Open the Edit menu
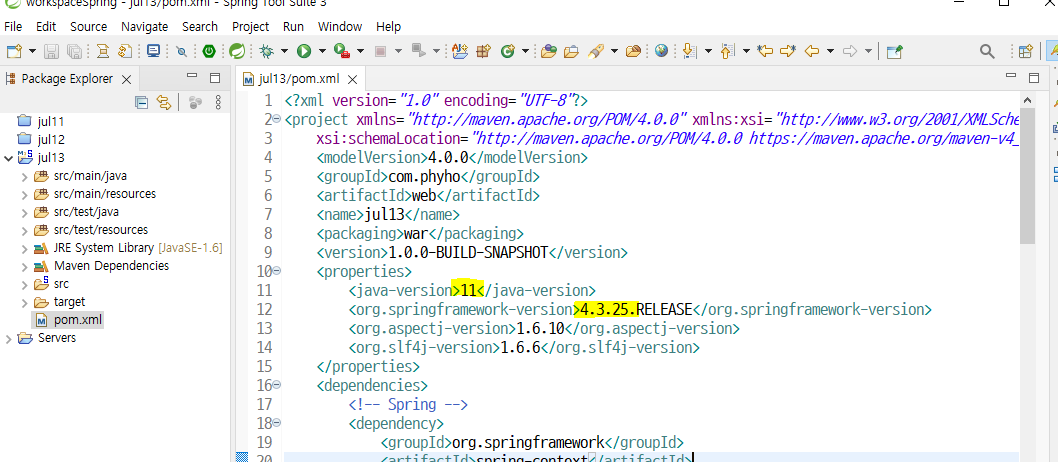The width and height of the screenshot is (1058, 462). [46, 27]
